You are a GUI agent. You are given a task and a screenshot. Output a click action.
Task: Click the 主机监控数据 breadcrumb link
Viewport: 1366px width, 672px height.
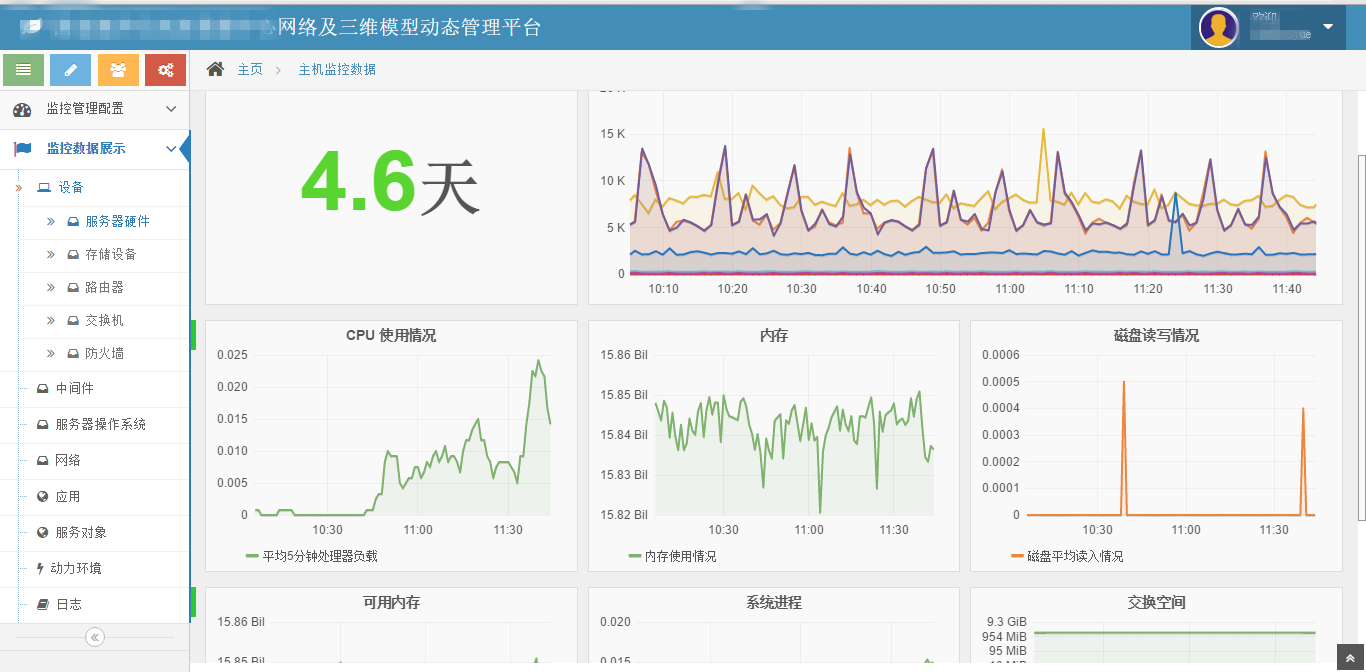337,70
